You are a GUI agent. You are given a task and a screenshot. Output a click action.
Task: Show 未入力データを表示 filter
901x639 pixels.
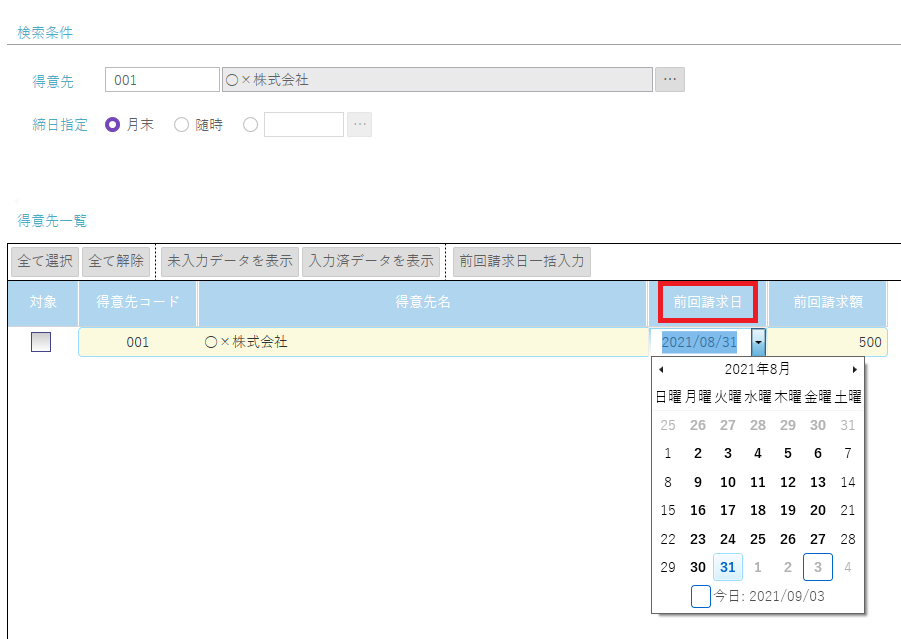click(230, 261)
